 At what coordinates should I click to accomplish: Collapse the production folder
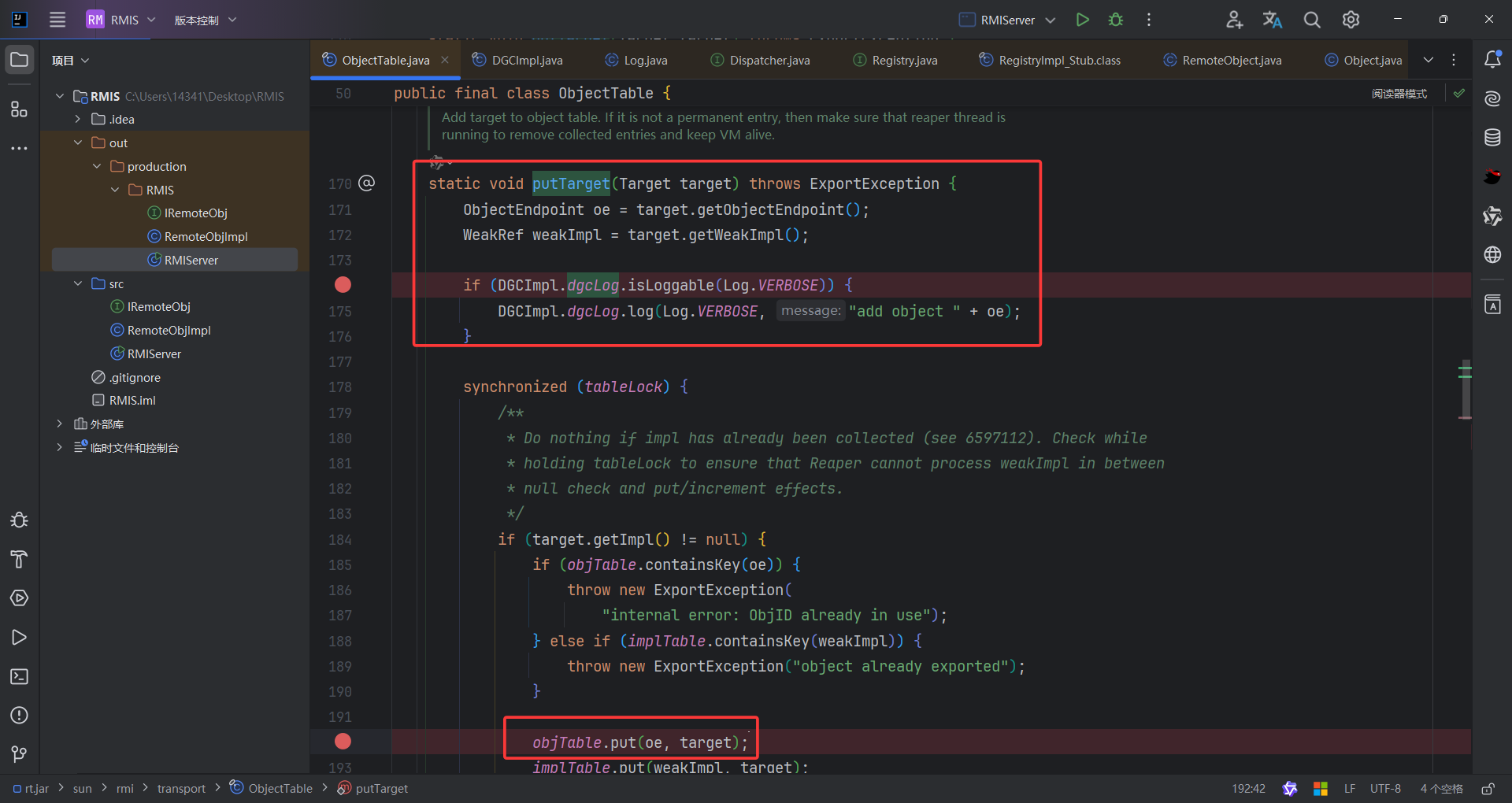[x=97, y=167]
